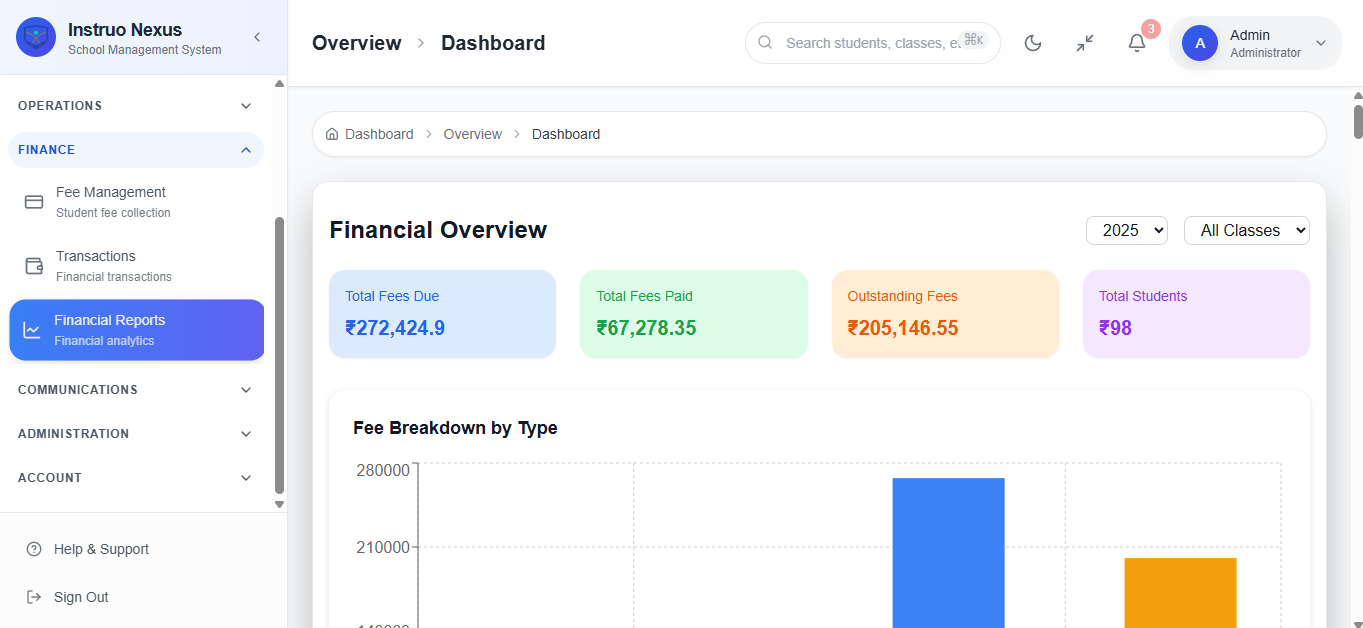Screen dimensions: 1363x628
Task: Click the ₹272,424.9 amount
Action: point(395,328)
